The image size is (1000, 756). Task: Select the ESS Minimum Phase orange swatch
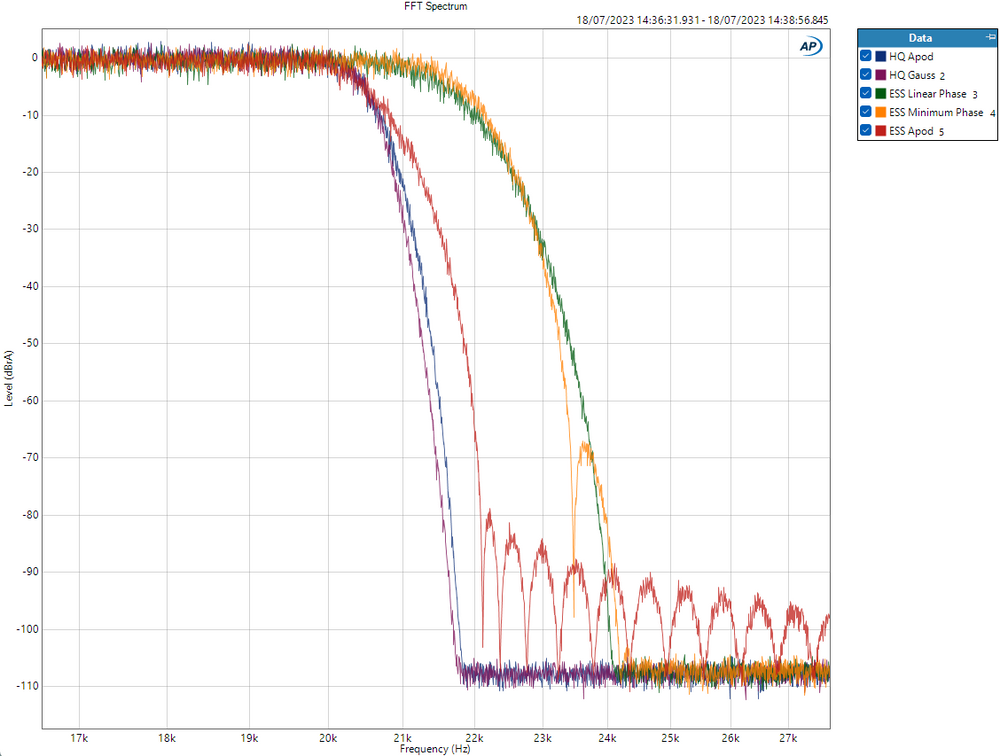tap(880, 112)
